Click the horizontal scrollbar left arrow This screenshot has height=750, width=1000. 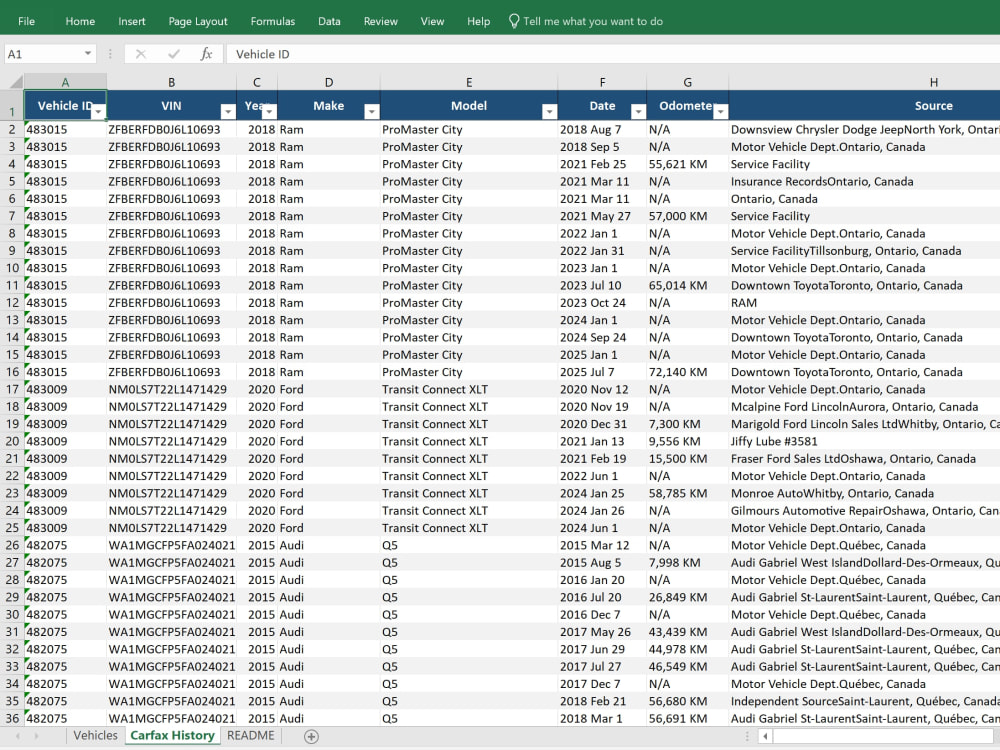765,737
